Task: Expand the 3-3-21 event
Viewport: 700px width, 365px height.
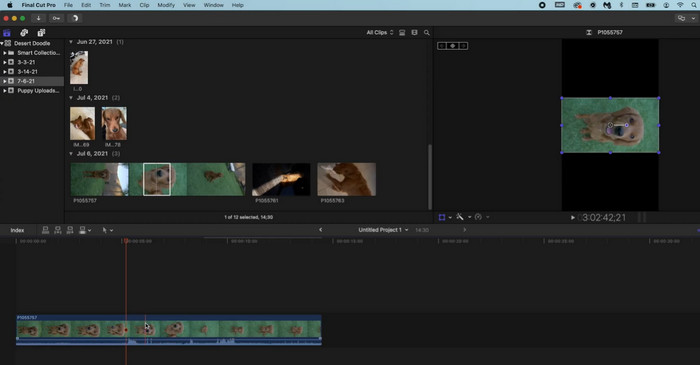Action: pyautogui.click(x=5, y=62)
